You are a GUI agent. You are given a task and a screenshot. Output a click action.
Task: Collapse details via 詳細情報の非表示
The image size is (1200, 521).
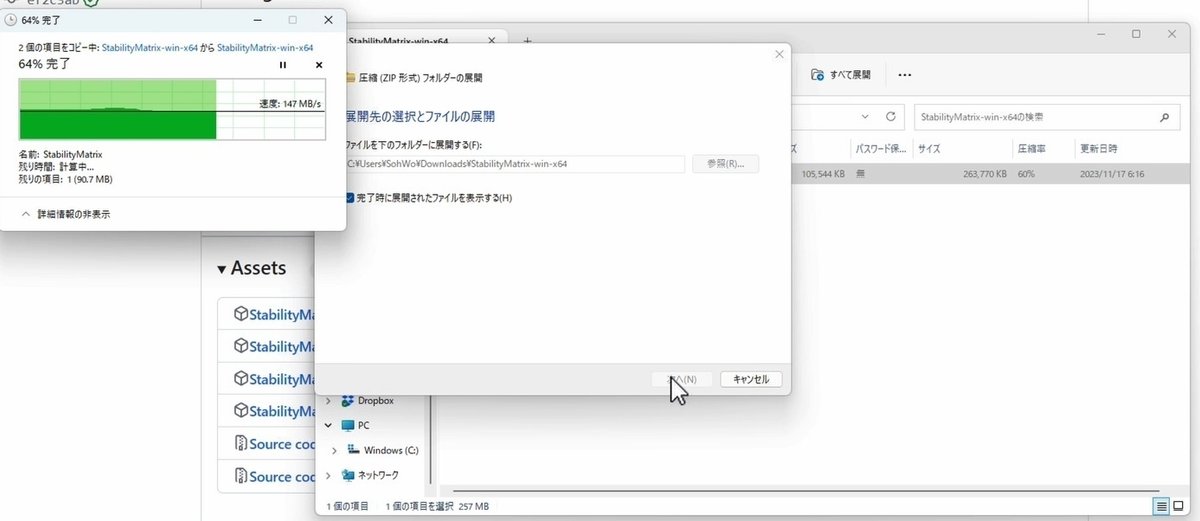65,214
